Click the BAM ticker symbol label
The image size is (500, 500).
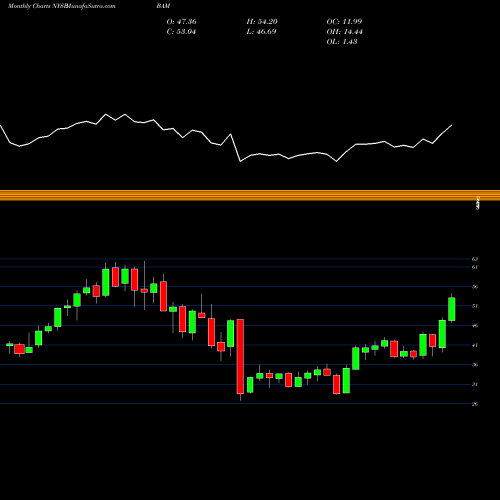point(163,6)
